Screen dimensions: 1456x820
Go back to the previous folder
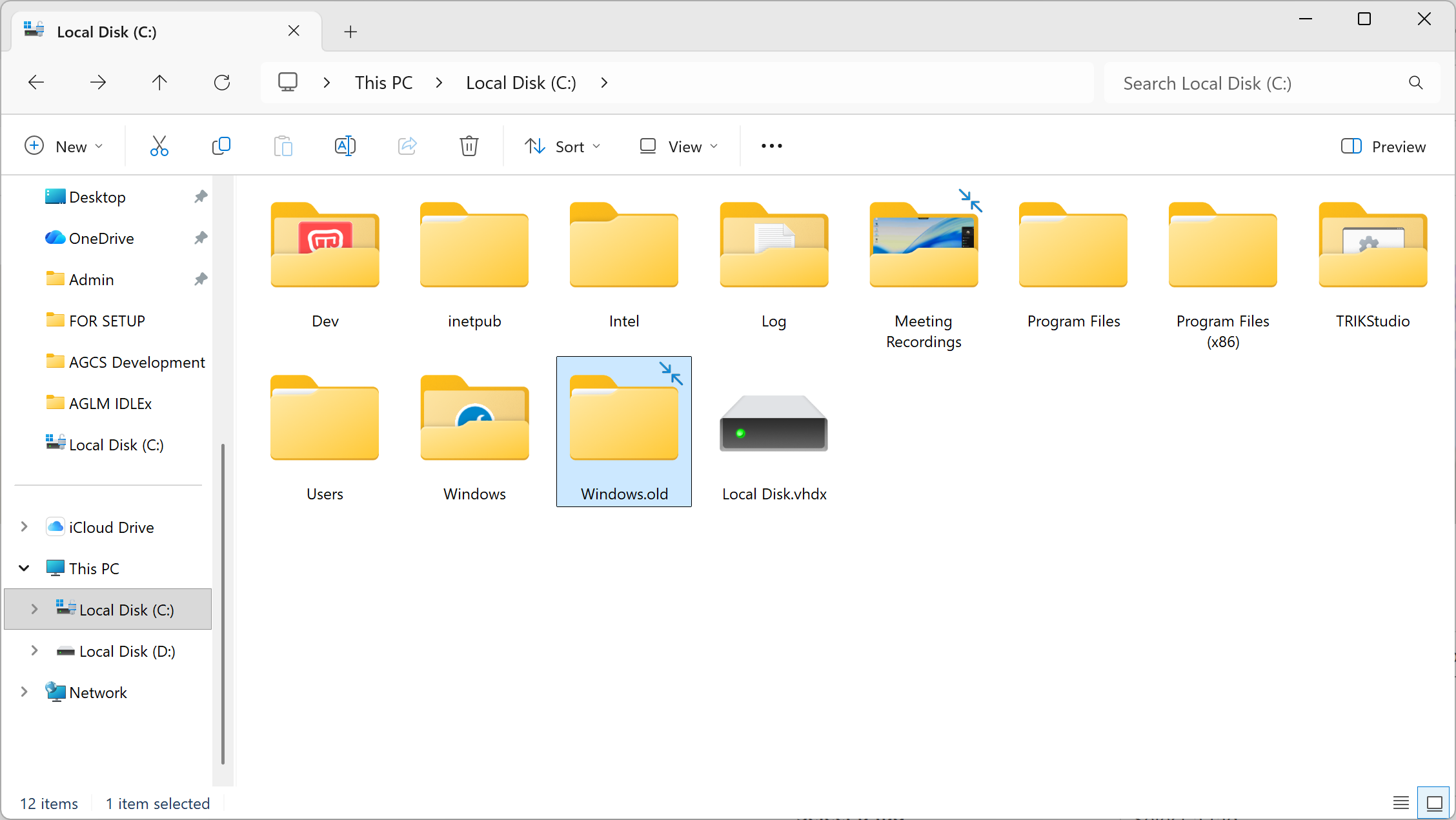pyautogui.click(x=37, y=82)
